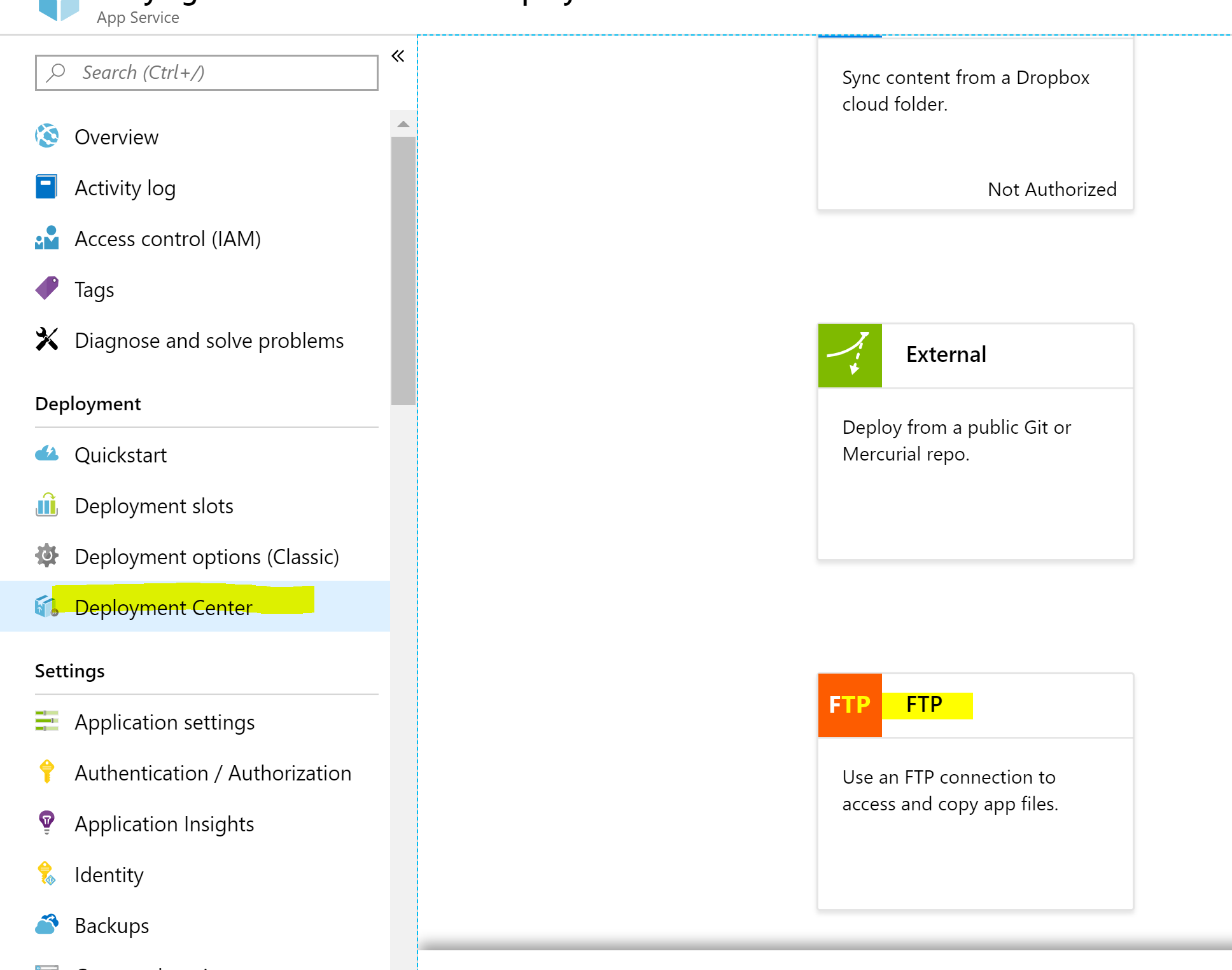Click the Activity log book icon
1232x970 pixels.
coord(46,187)
